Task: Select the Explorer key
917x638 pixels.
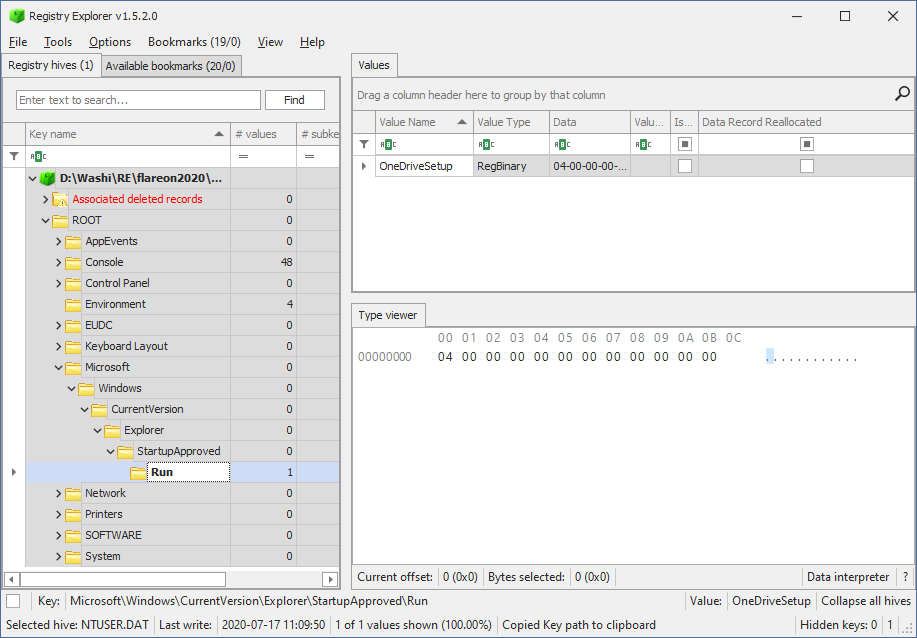Action: point(144,430)
